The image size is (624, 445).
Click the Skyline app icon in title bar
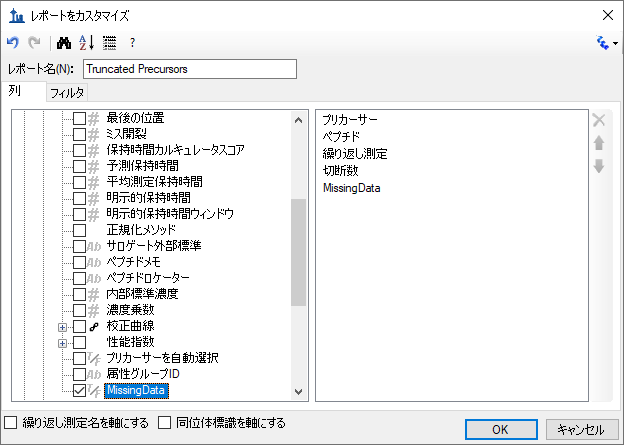(x=17, y=16)
